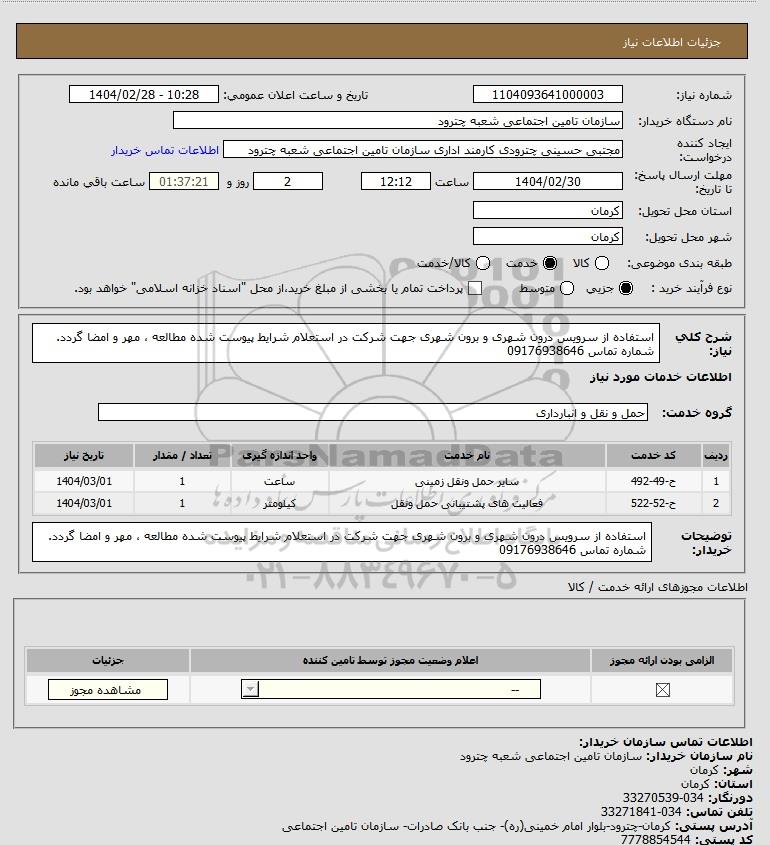Screen dimensions: 770x845
Task: Click the delivery city field کرمان
Action: pyautogui.click(x=547, y=236)
